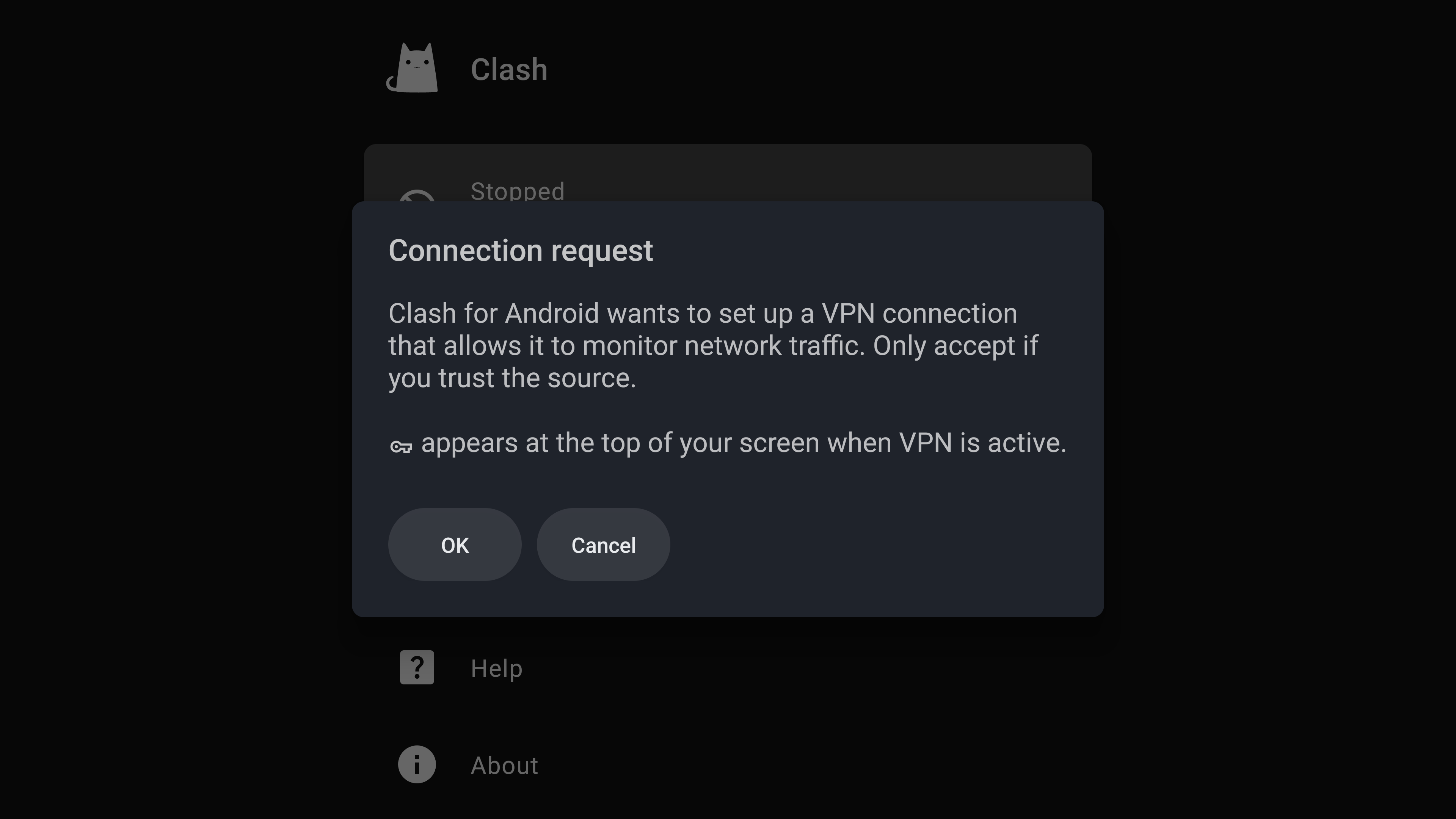The height and width of the screenshot is (819, 1456).
Task: Cancel the VPN connection request
Action: 603,545
